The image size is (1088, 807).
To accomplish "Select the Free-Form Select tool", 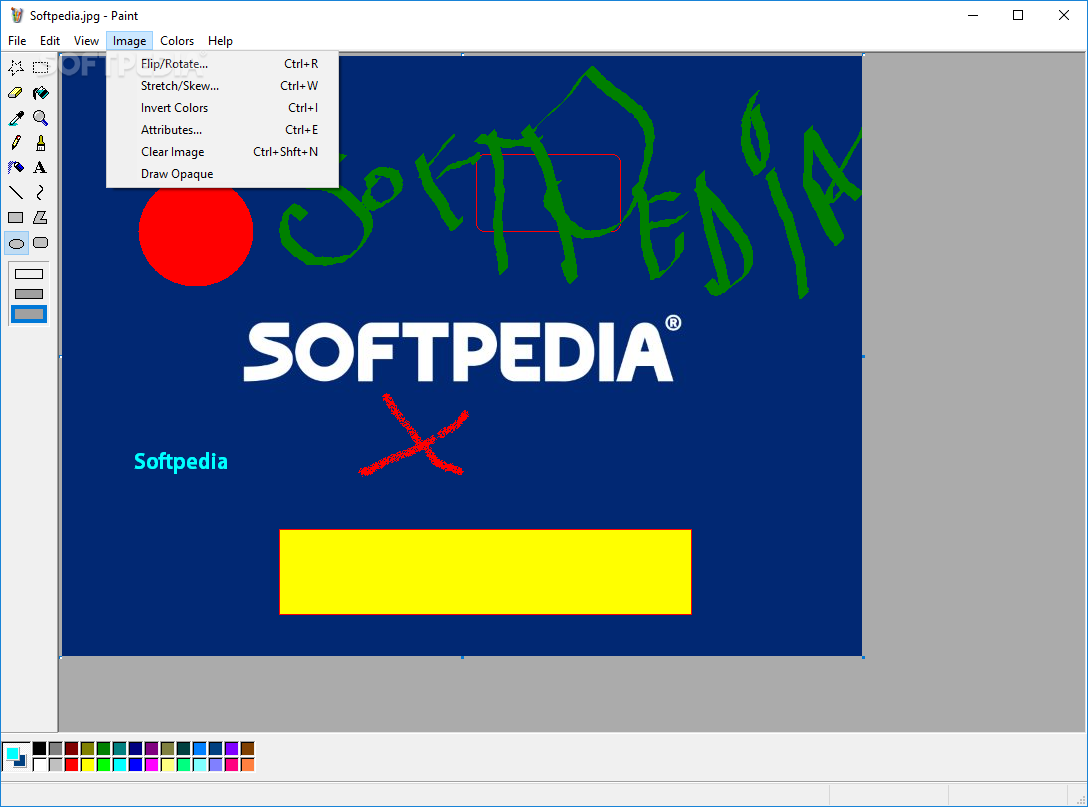I will tap(16, 67).
